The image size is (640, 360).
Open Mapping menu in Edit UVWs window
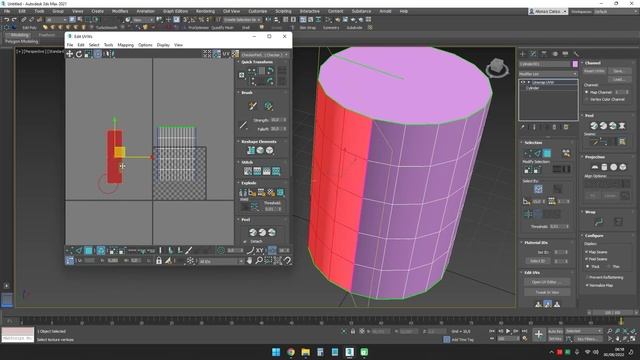click(x=126, y=45)
